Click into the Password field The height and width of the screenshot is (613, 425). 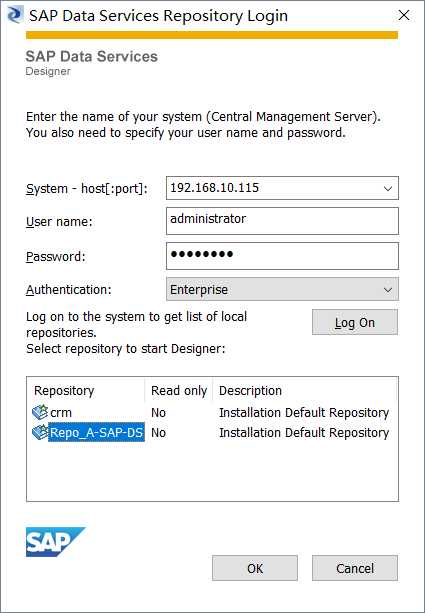tap(282, 256)
